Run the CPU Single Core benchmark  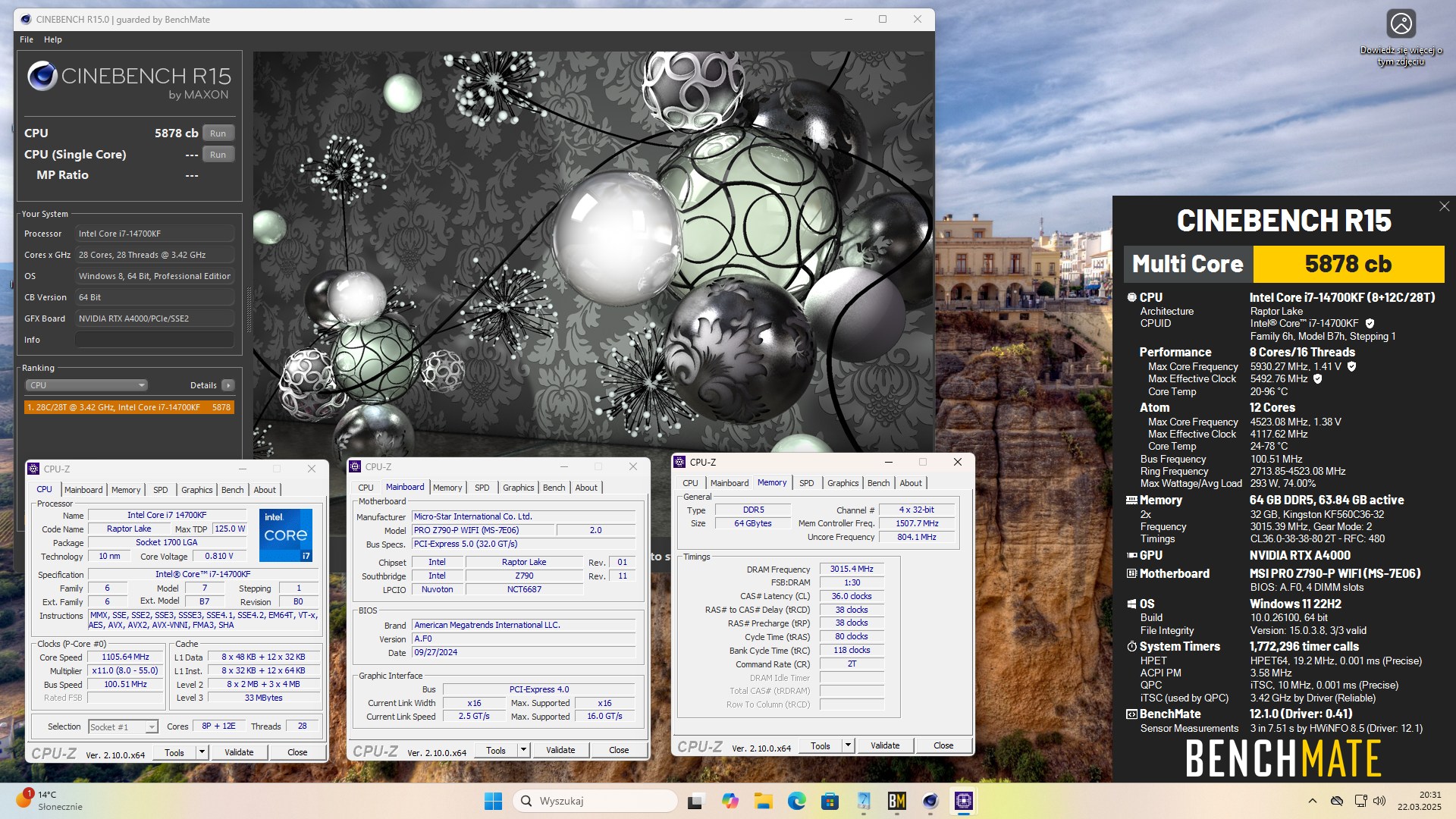(x=218, y=155)
